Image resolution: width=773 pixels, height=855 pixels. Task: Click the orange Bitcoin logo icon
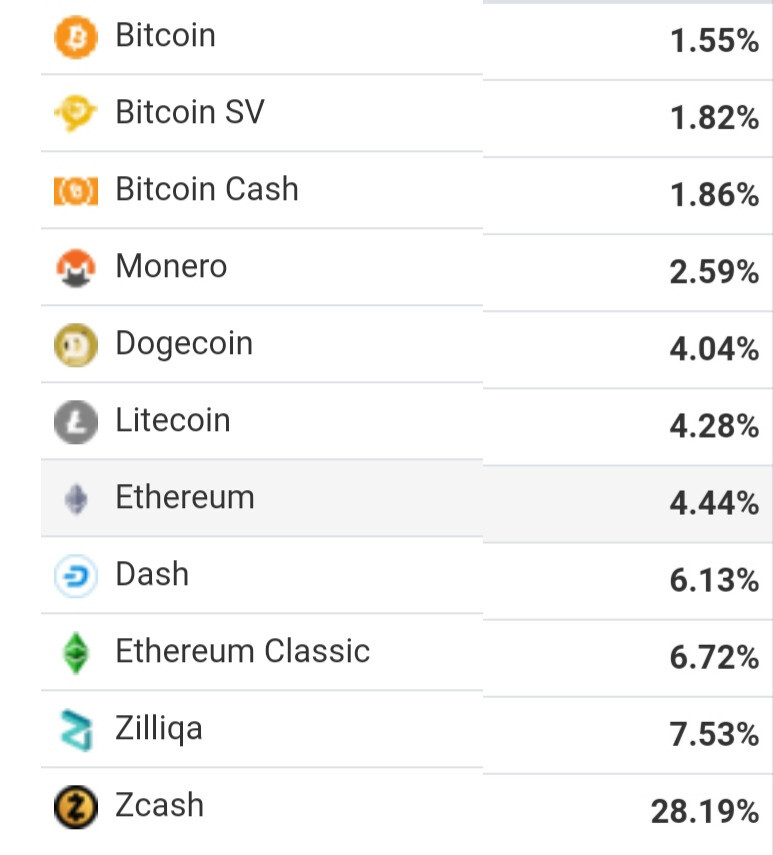coord(76,37)
